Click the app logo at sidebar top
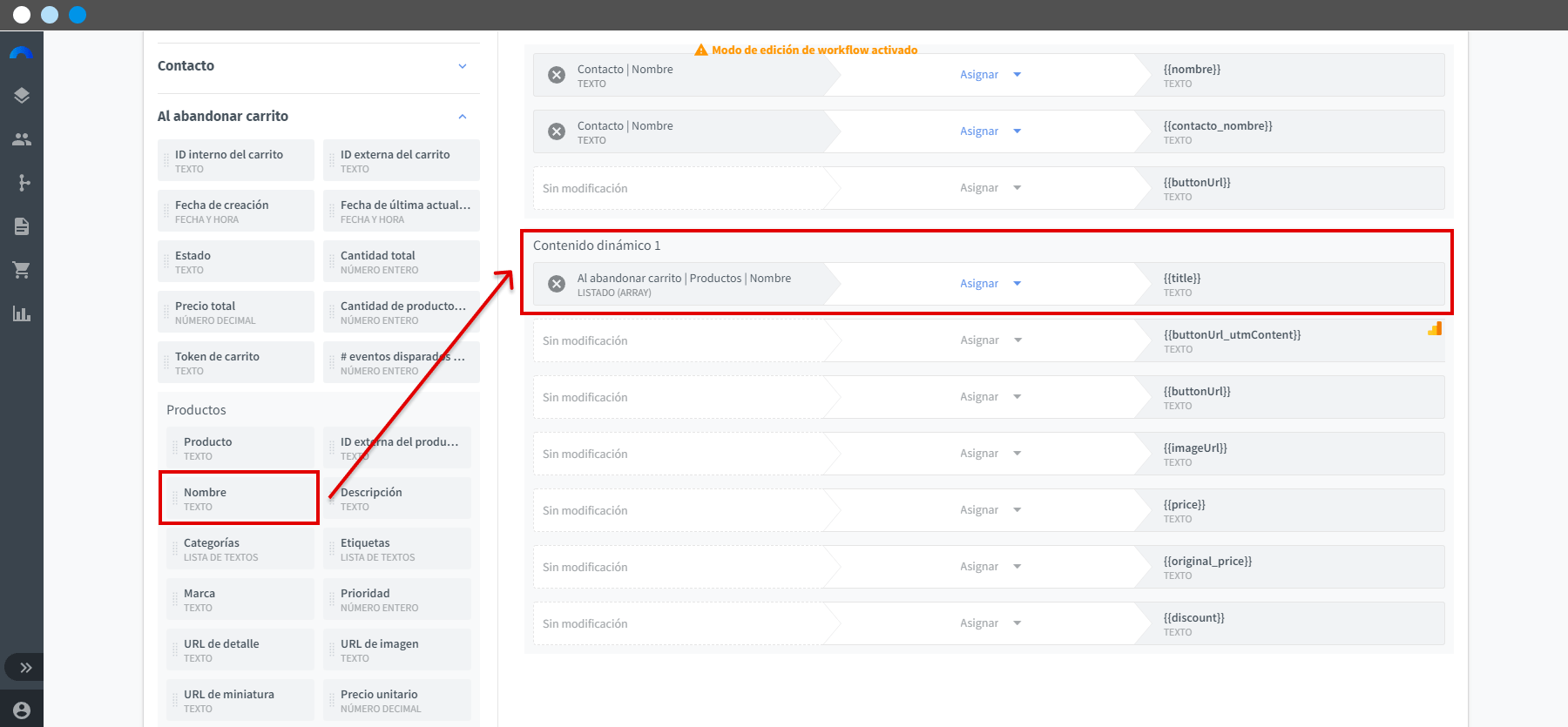1568x727 pixels. tap(21, 52)
